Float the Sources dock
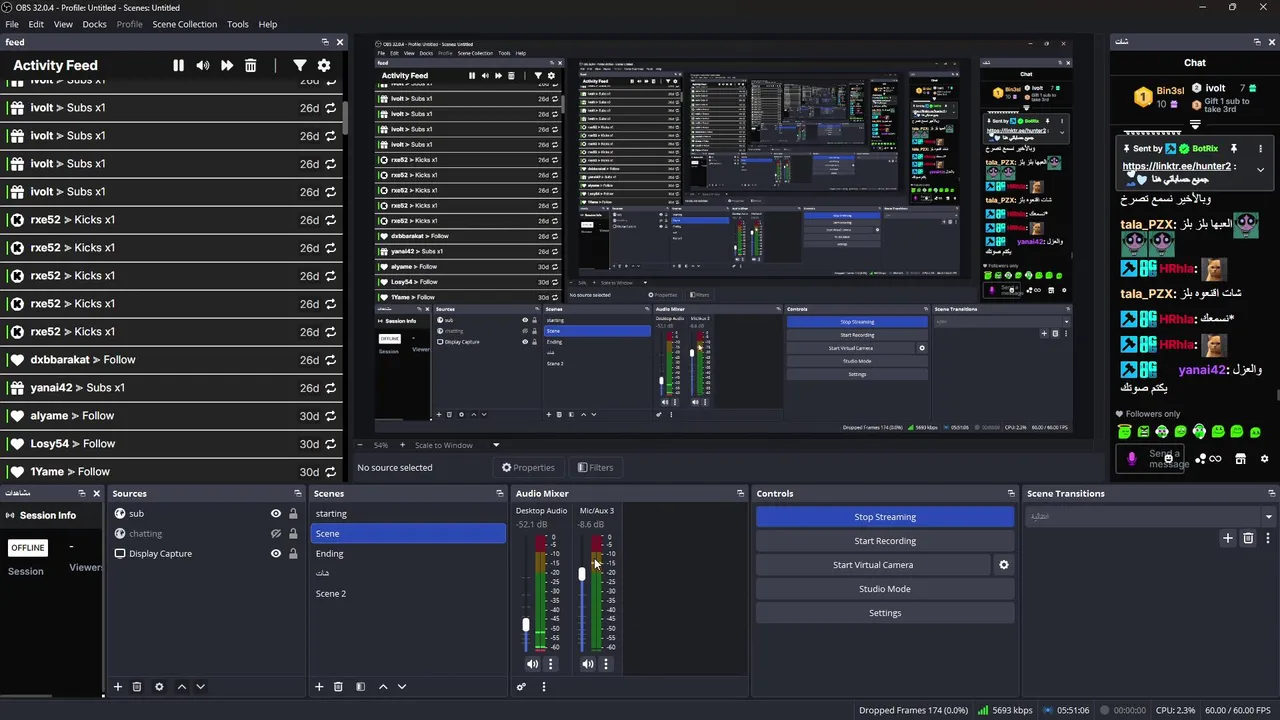This screenshot has height=720, width=1280. click(x=297, y=493)
